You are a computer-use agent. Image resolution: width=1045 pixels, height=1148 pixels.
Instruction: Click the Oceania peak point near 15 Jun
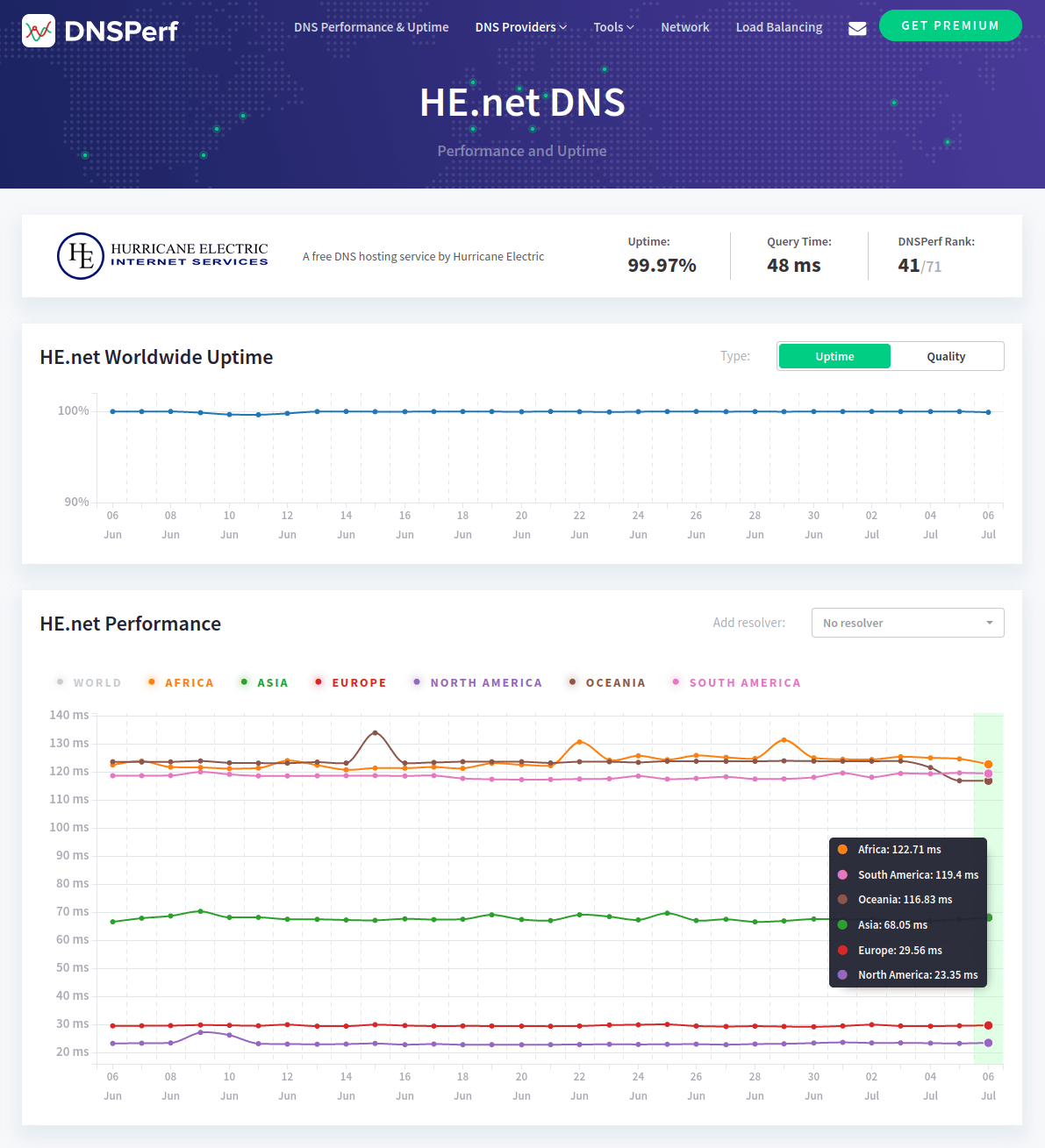tap(375, 732)
